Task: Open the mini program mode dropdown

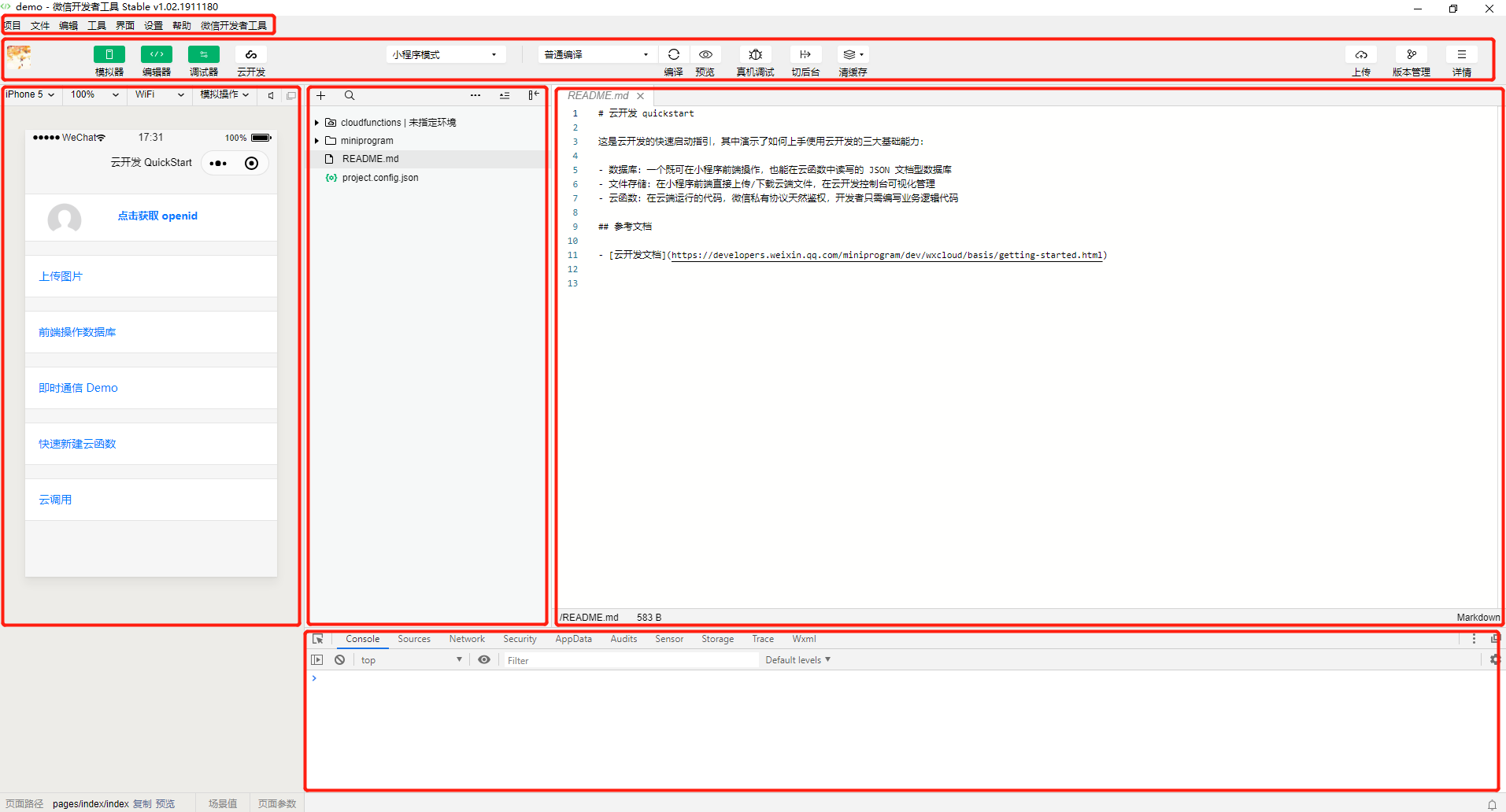Action: tap(445, 54)
